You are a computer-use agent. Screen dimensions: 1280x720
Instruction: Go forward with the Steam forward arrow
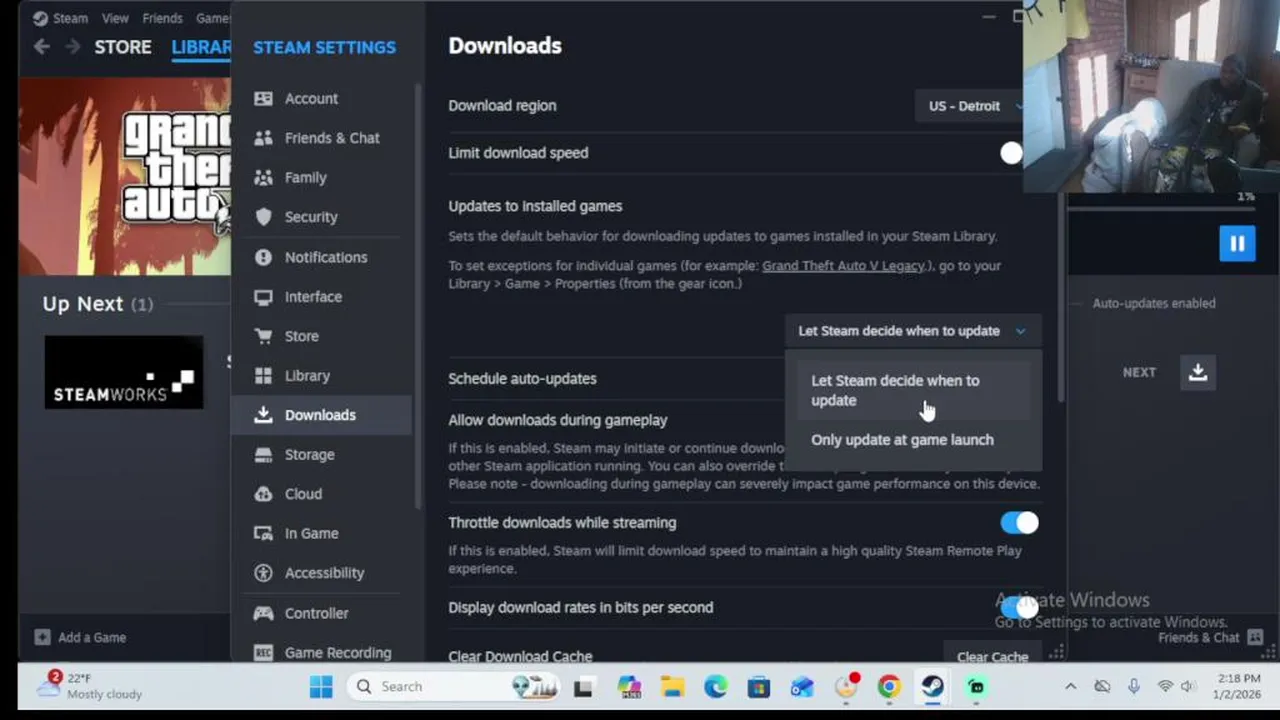point(72,47)
